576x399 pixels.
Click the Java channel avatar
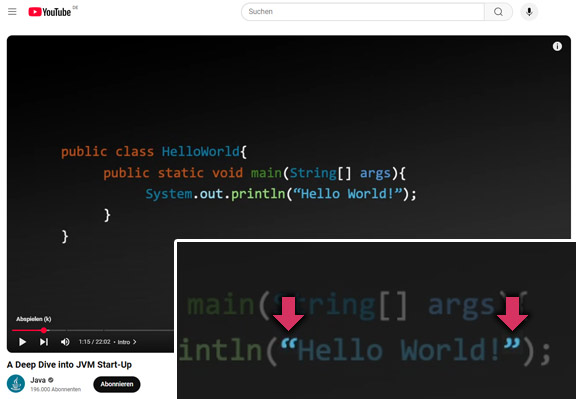[16, 384]
